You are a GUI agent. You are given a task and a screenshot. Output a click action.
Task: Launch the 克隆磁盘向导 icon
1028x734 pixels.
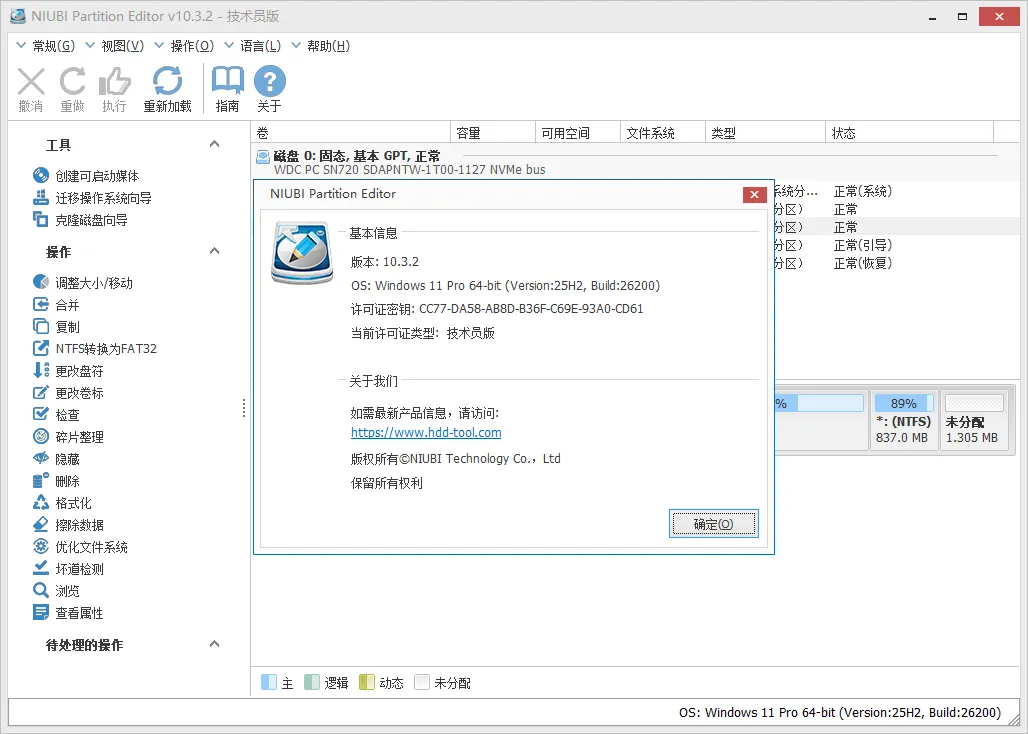41,220
